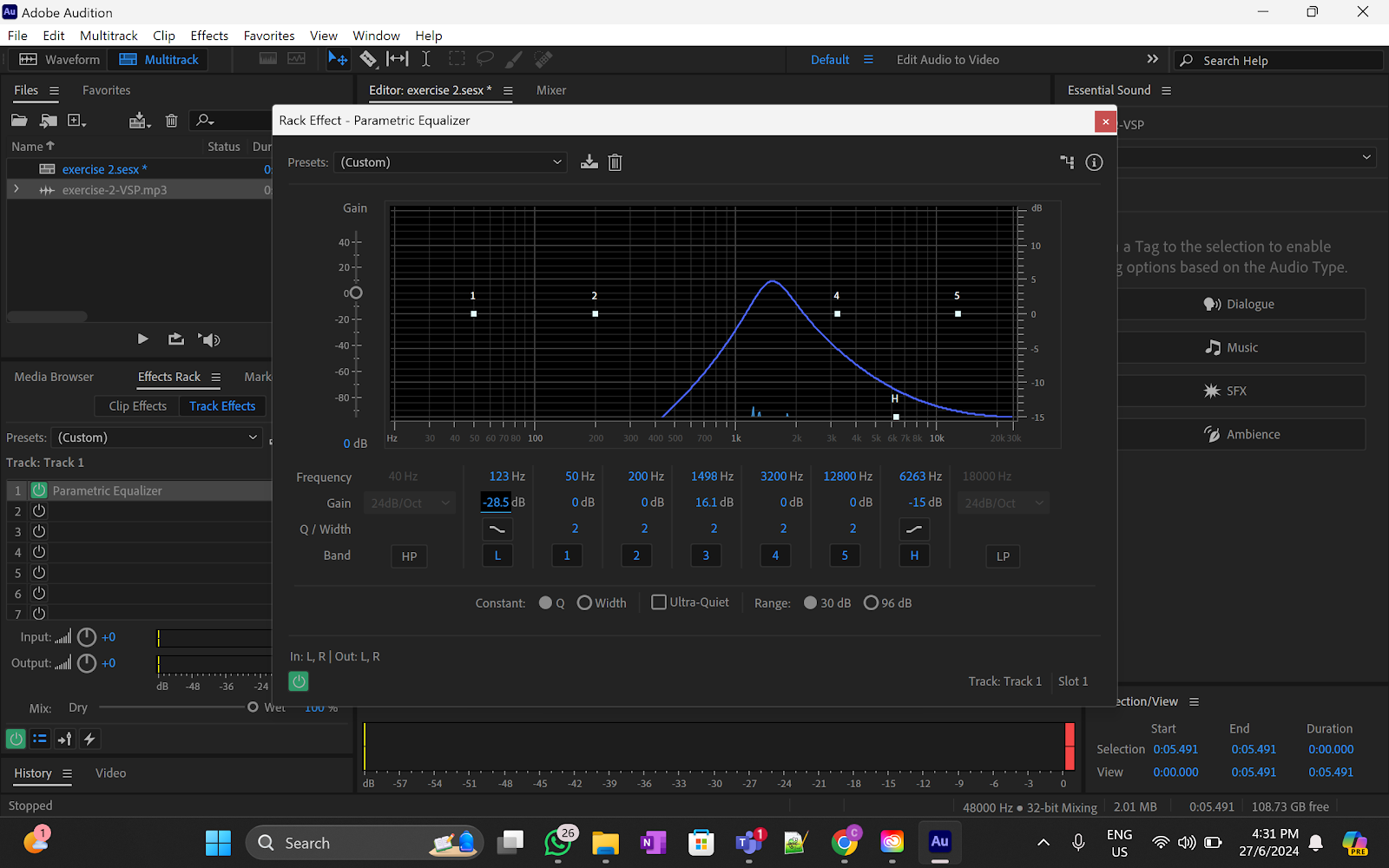Click the pre-render track icon

point(64,739)
